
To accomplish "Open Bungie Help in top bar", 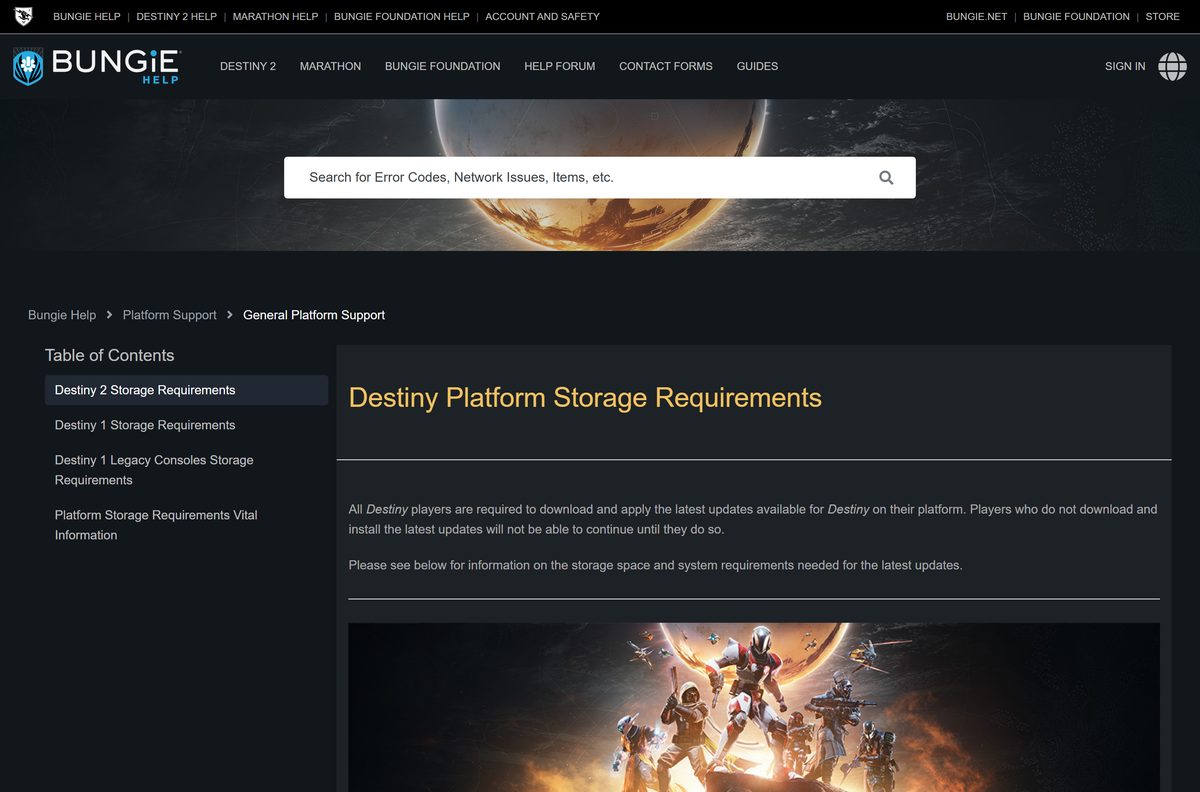I will (86, 16).
